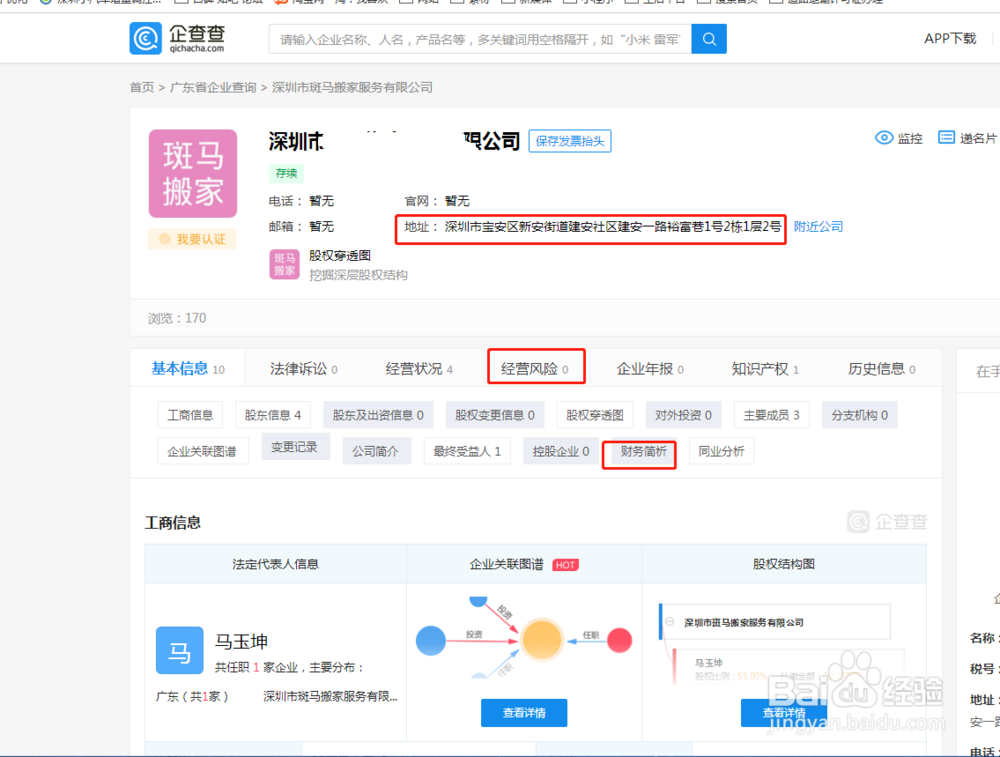Click the Qichacha logo icon
Screen dimensions: 1000x757
(145, 38)
